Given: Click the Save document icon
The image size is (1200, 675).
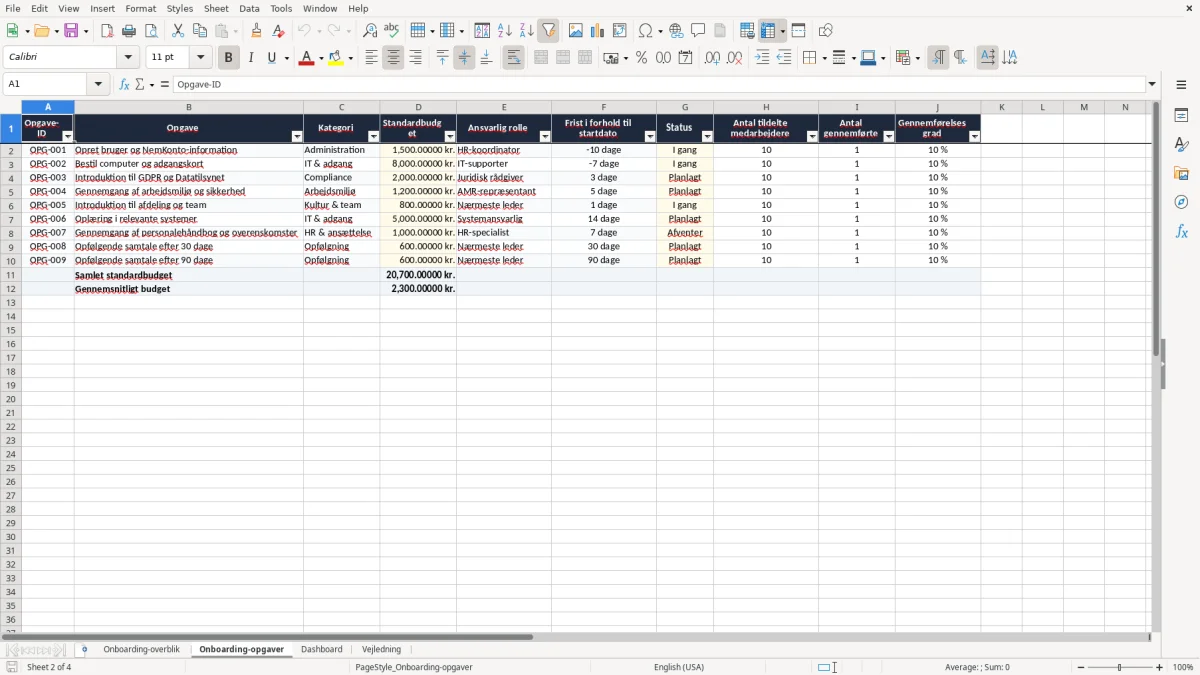Looking at the screenshot, I should click(71, 31).
